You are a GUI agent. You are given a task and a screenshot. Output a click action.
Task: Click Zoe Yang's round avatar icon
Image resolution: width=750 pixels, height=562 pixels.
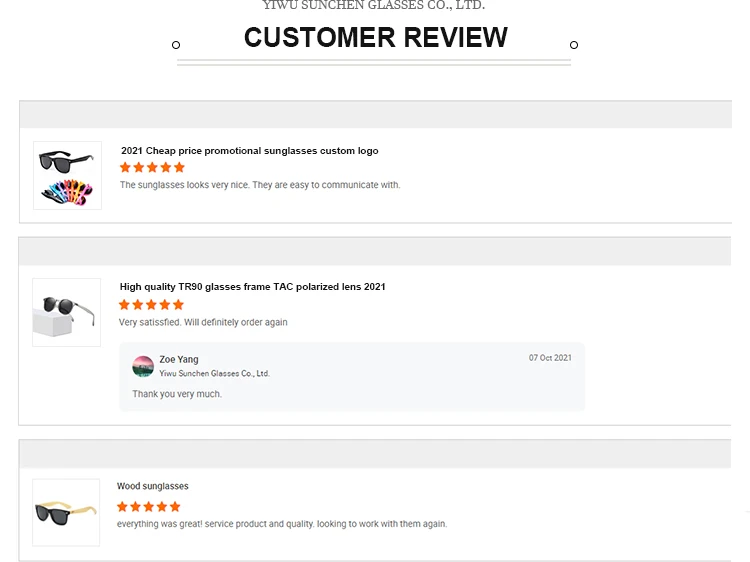click(x=143, y=366)
